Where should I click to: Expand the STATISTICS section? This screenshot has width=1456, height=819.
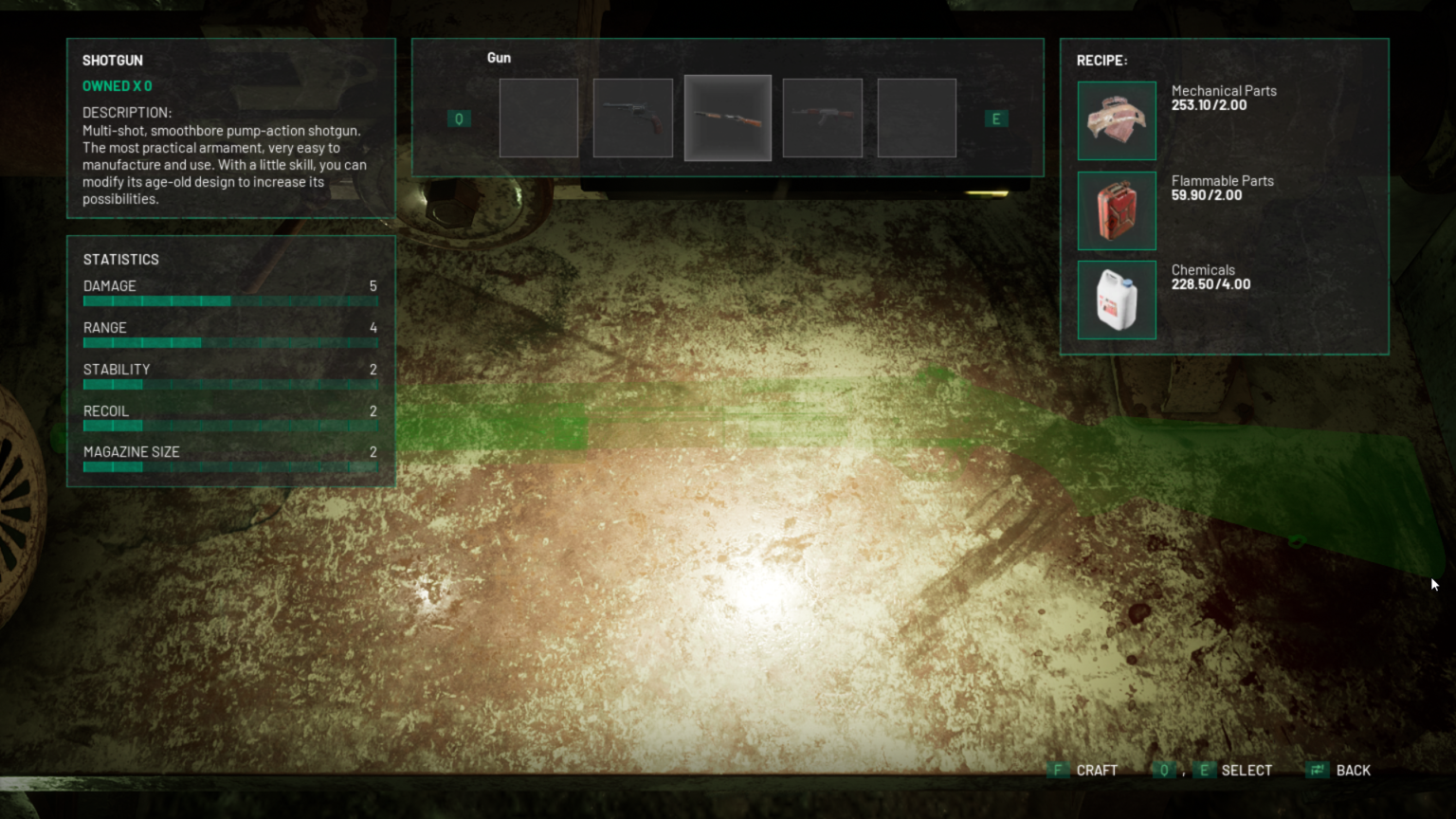tap(121, 259)
